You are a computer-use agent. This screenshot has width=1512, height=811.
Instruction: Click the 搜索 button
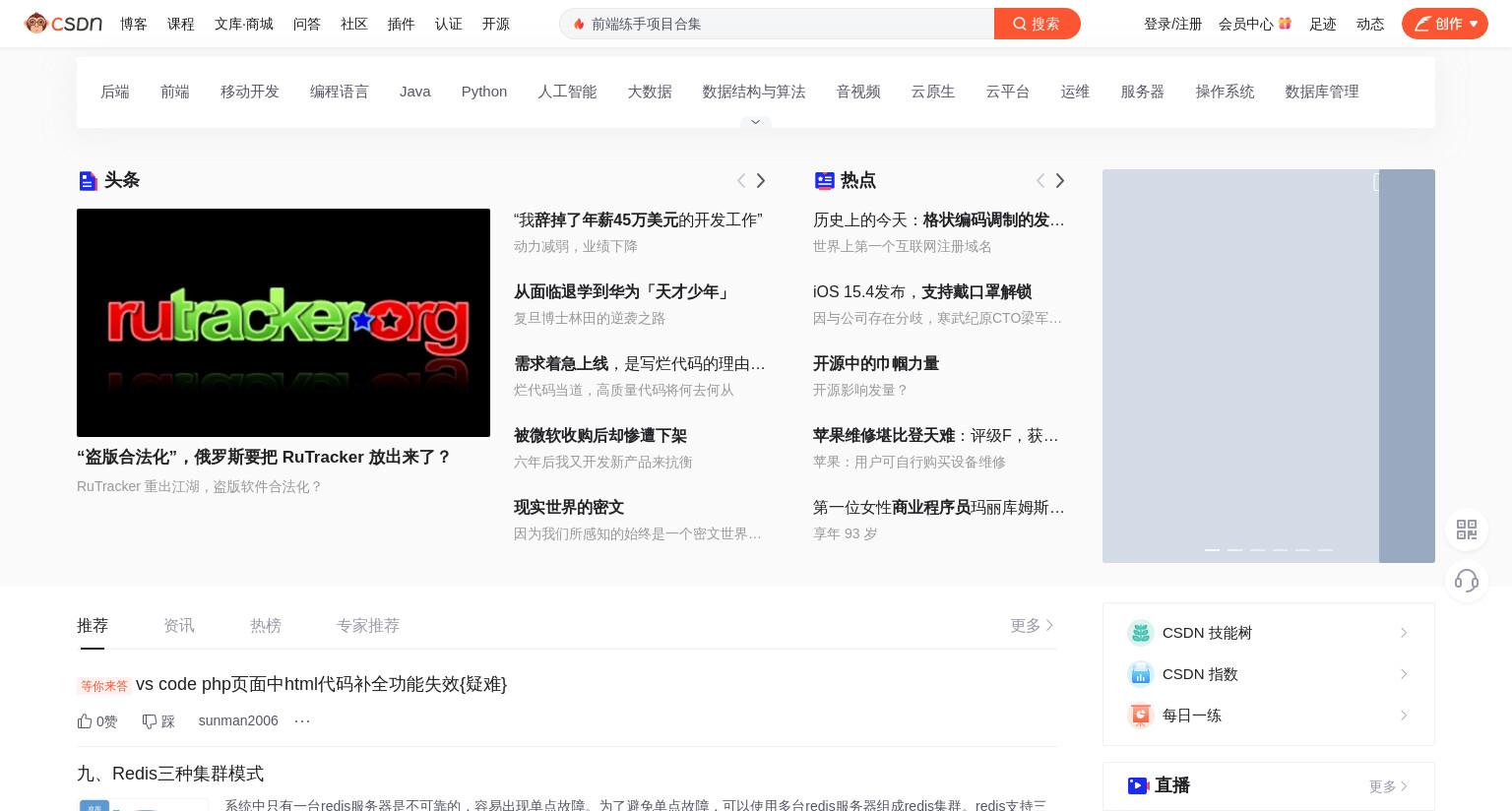1038,24
